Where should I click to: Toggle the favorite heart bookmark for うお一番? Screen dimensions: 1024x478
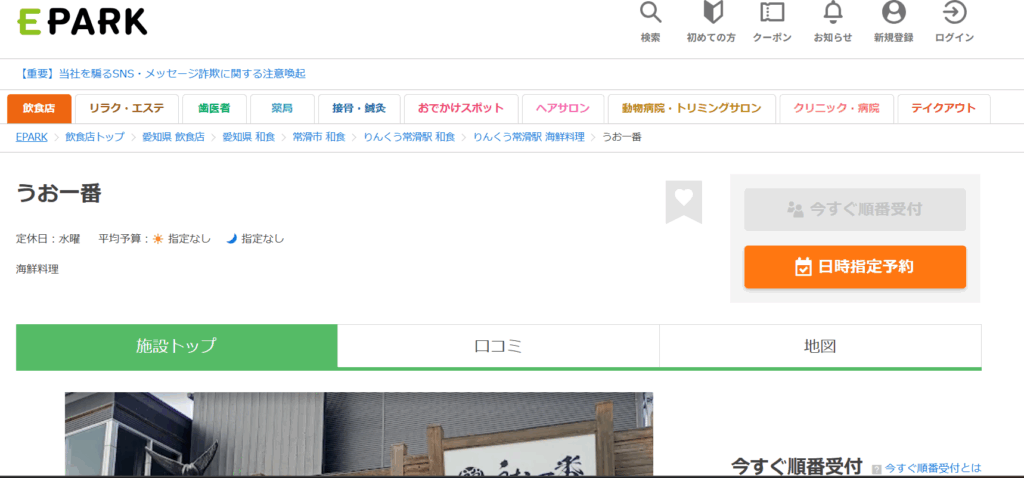click(684, 200)
